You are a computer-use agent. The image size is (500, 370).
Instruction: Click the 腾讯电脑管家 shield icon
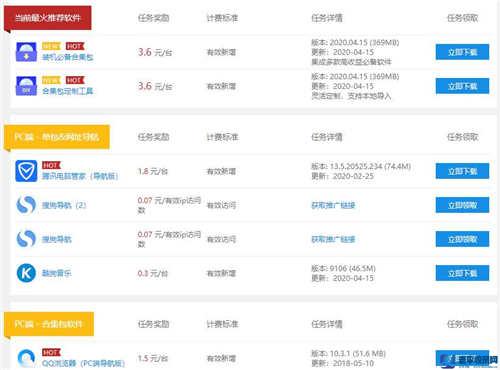tap(26, 171)
